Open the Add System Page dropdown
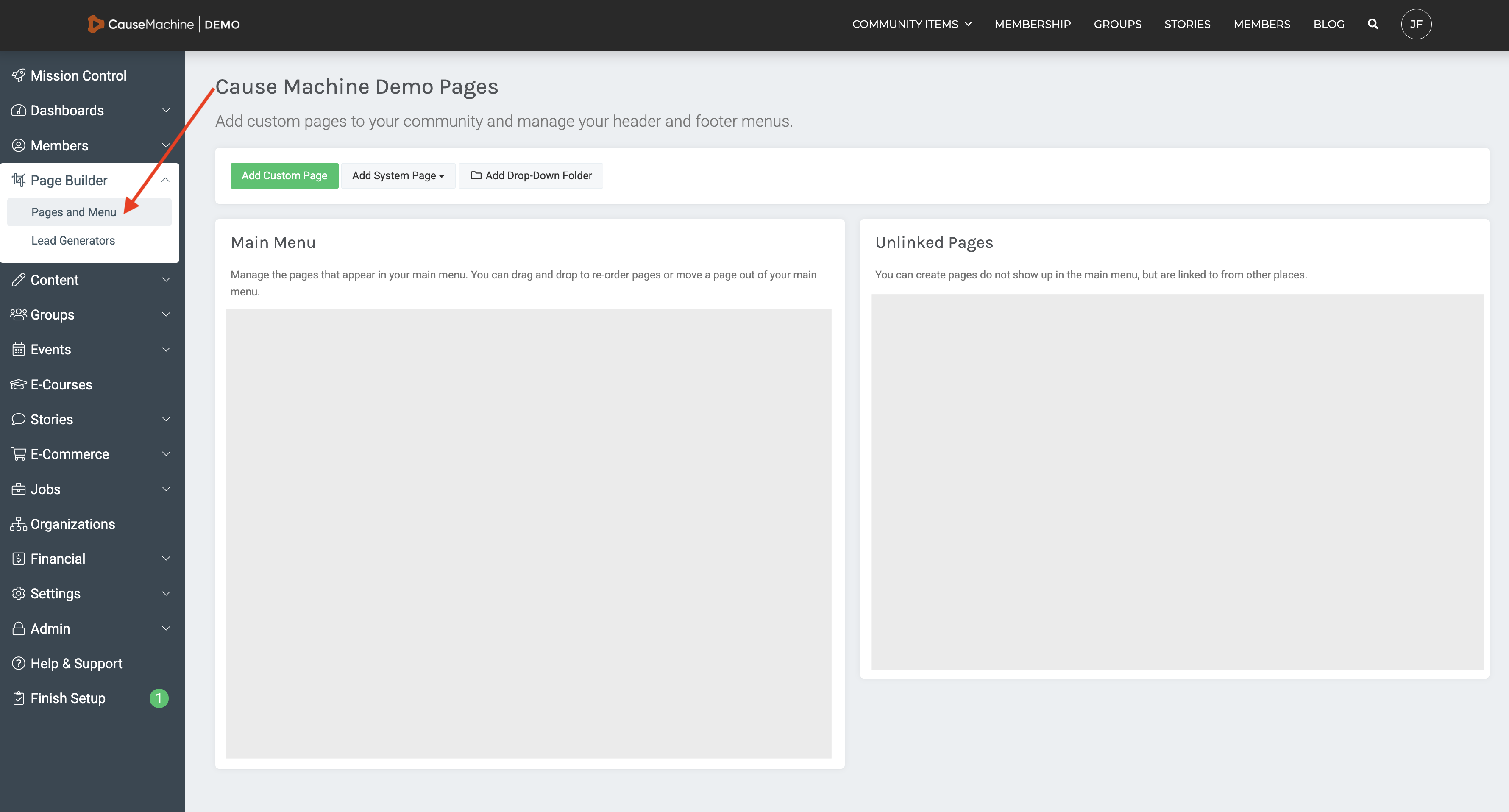Screen dimensions: 1509x812 click(x=398, y=176)
